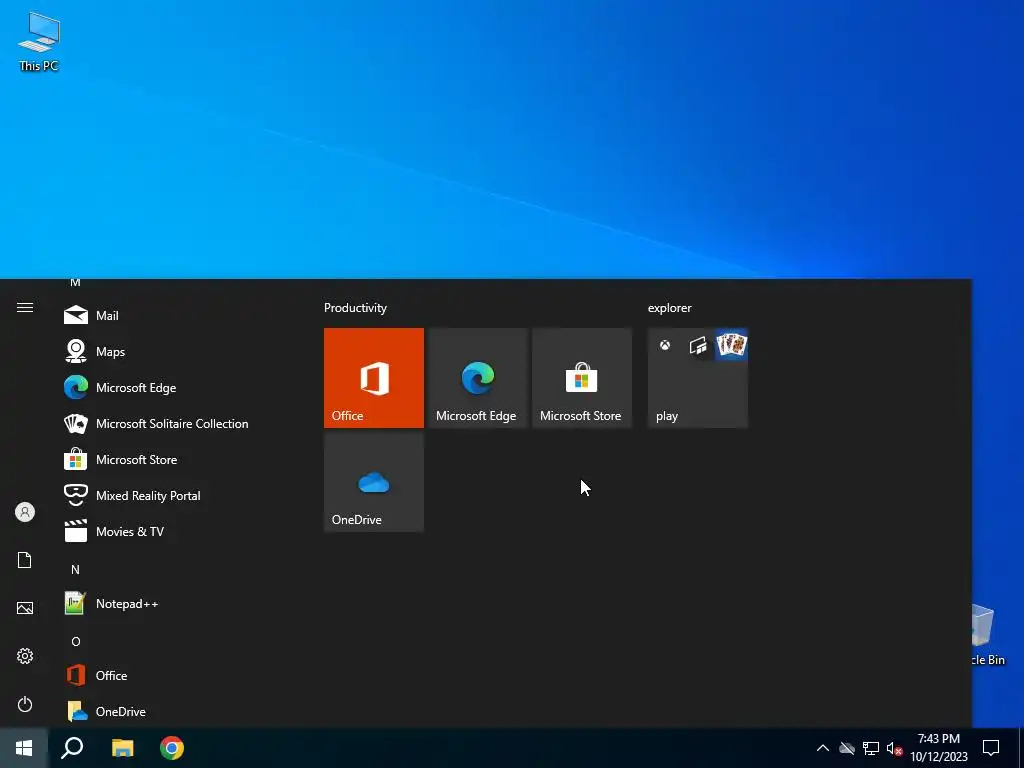Open taskbar Search
Image resolution: width=1024 pixels, height=768 pixels.
pos(72,748)
